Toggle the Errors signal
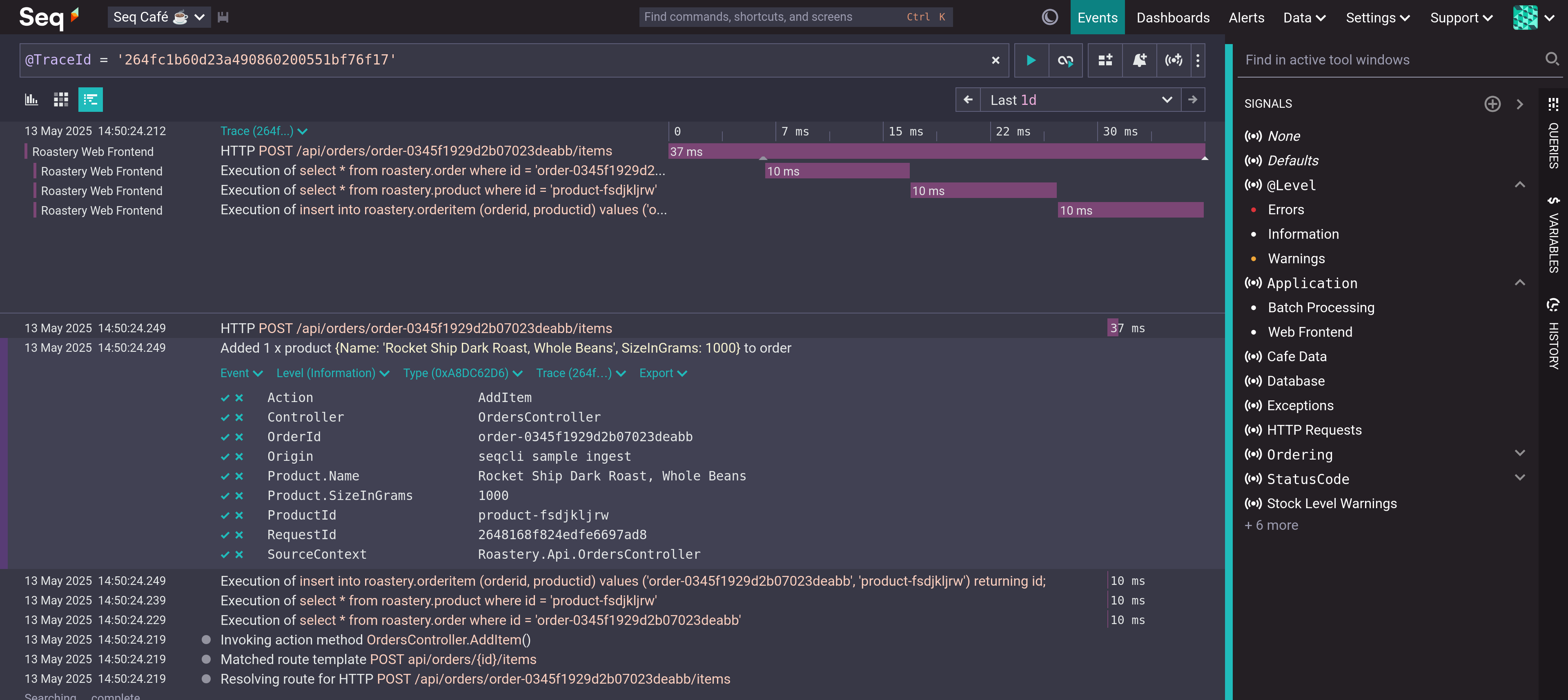This screenshot has height=700, width=1568. point(1285,209)
